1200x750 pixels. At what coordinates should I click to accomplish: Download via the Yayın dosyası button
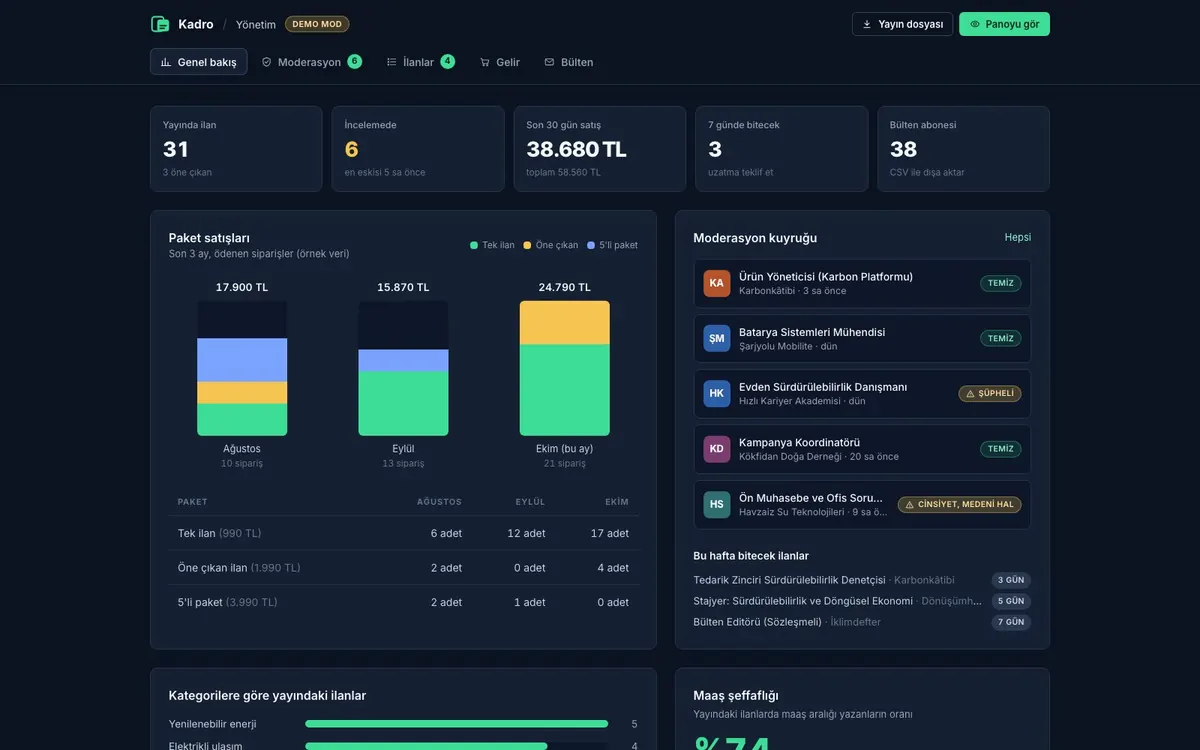pos(902,24)
